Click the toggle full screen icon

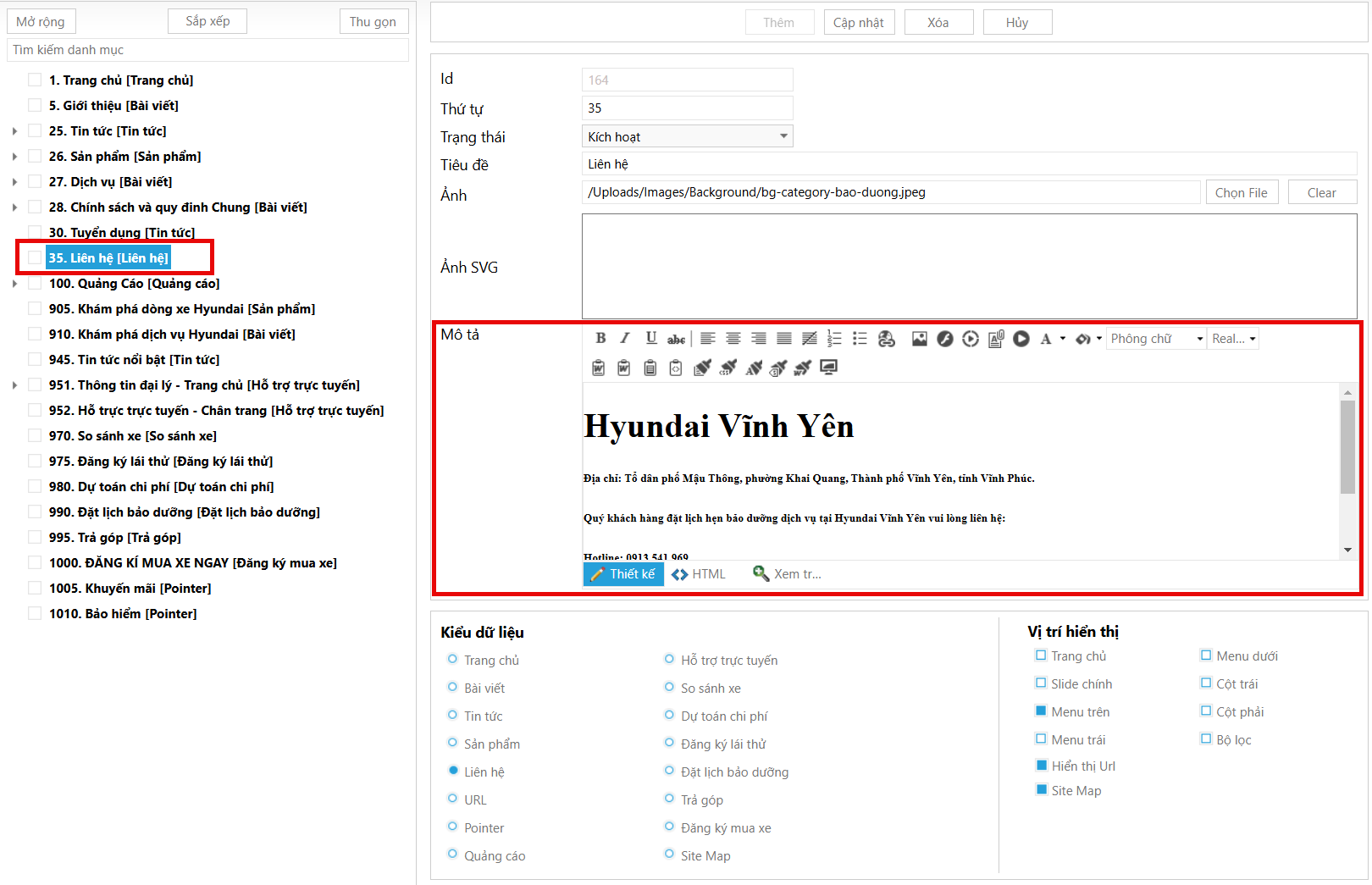(829, 368)
